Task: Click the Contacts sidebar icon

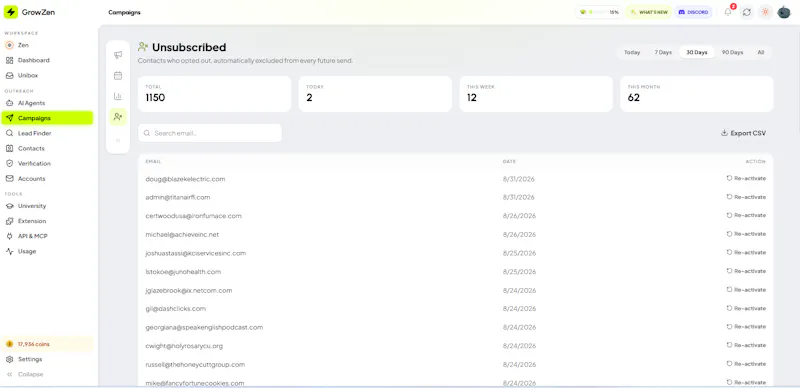Action: click(9, 149)
